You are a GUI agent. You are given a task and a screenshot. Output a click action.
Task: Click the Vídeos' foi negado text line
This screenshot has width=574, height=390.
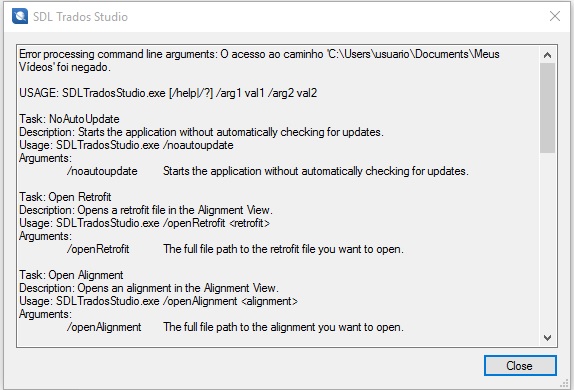[65, 67]
